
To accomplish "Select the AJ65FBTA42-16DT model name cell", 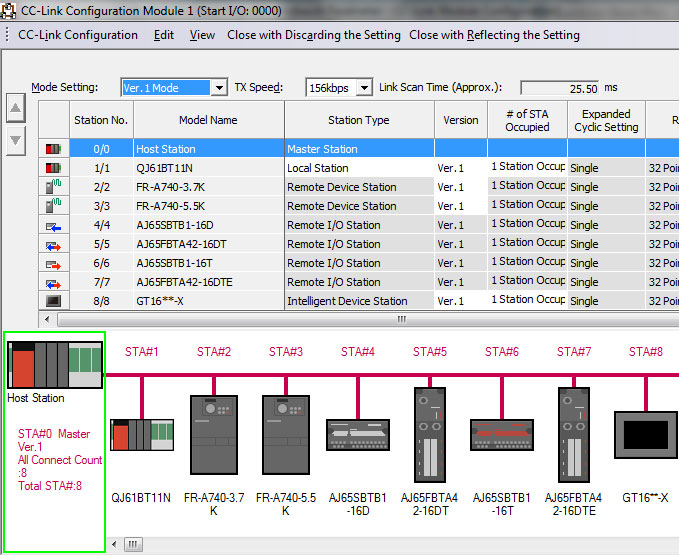I will [x=208, y=244].
